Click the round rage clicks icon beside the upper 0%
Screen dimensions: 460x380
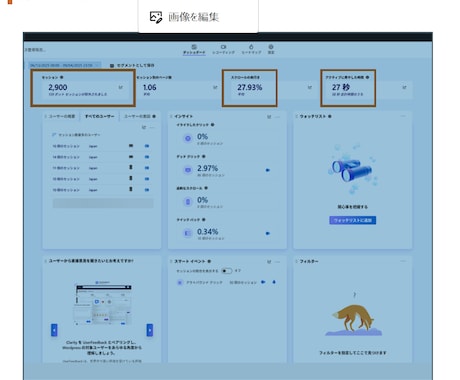(x=188, y=138)
